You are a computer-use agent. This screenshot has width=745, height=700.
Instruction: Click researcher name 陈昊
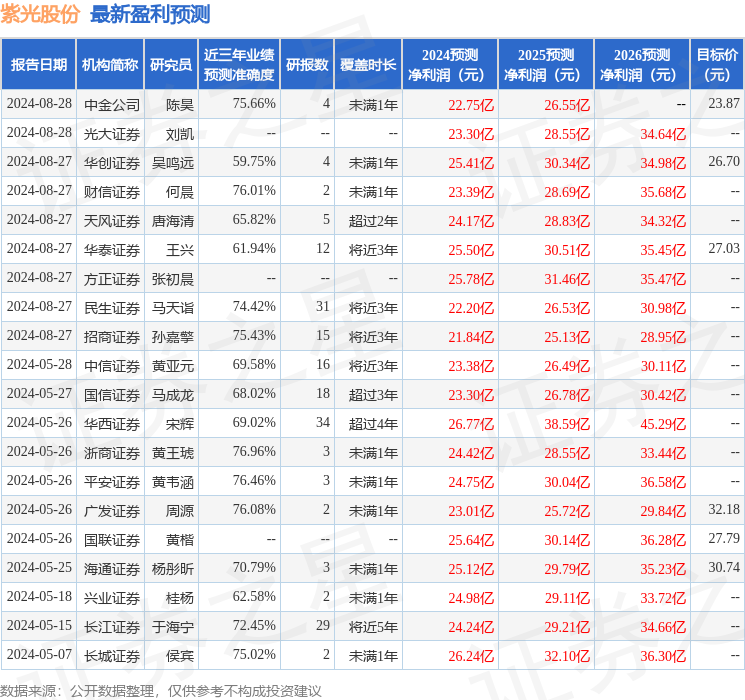(x=180, y=105)
